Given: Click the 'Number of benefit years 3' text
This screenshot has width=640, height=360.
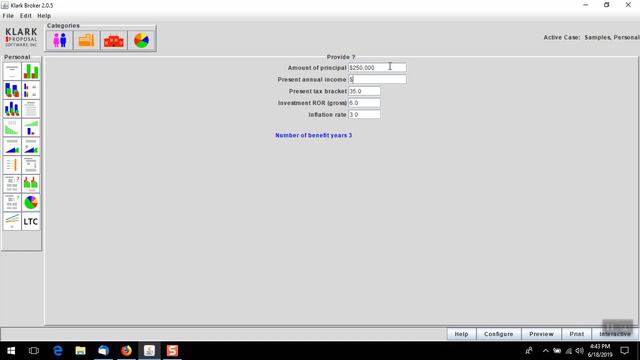Looking at the screenshot, I should point(313,135).
